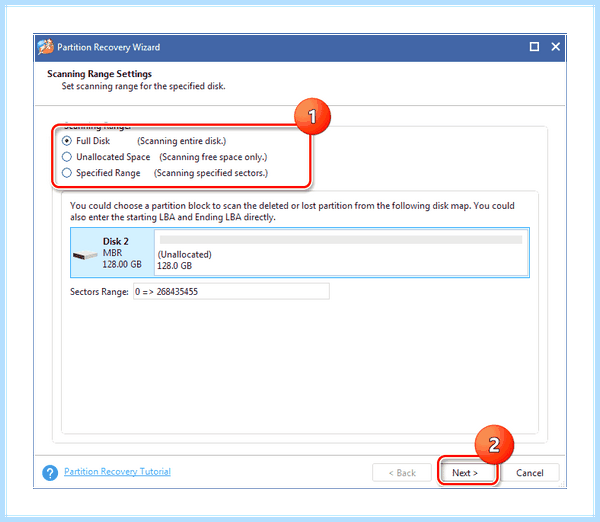Click the blue question mark help icon
This screenshot has height=522, width=600.
tap(50, 473)
